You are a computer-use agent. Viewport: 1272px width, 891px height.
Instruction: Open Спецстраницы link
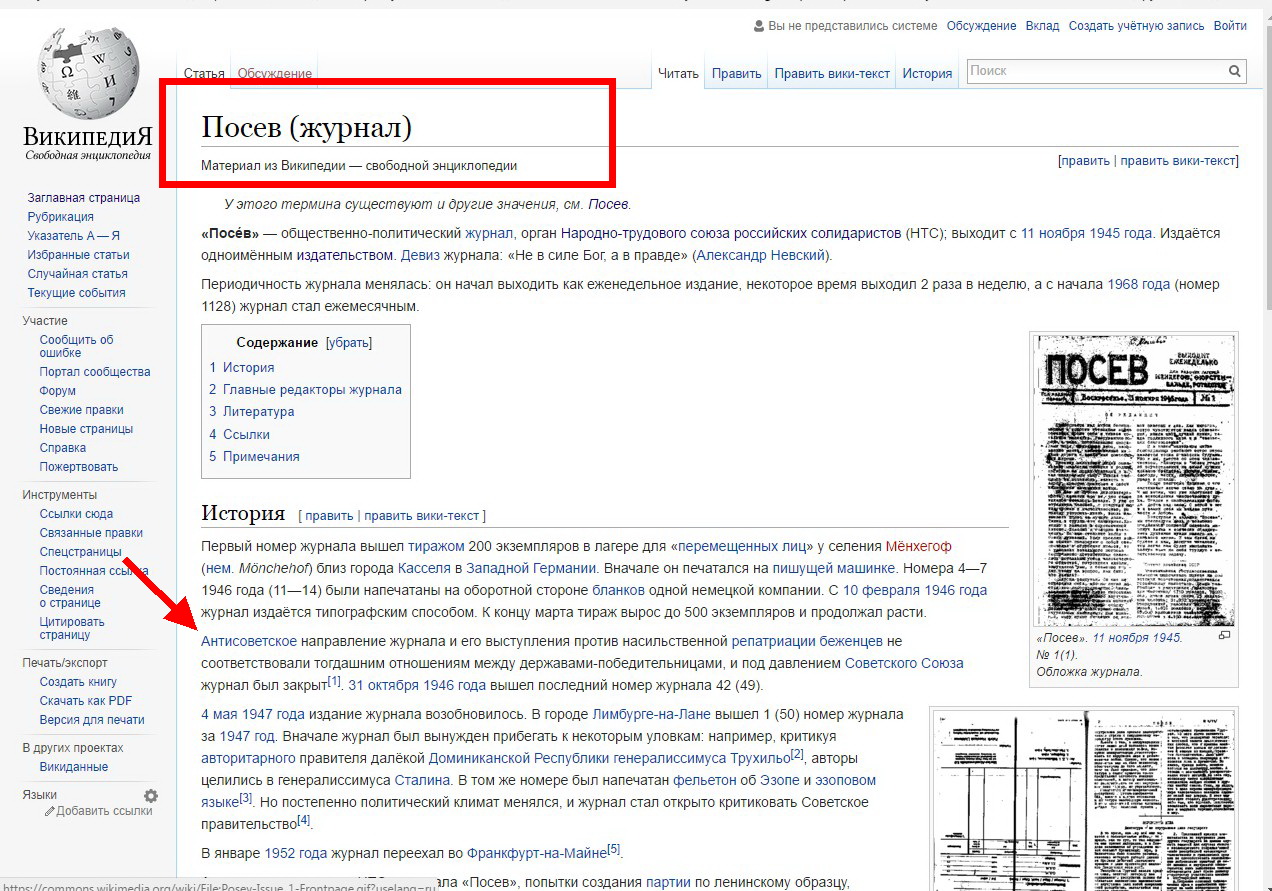tap(81, 552)
